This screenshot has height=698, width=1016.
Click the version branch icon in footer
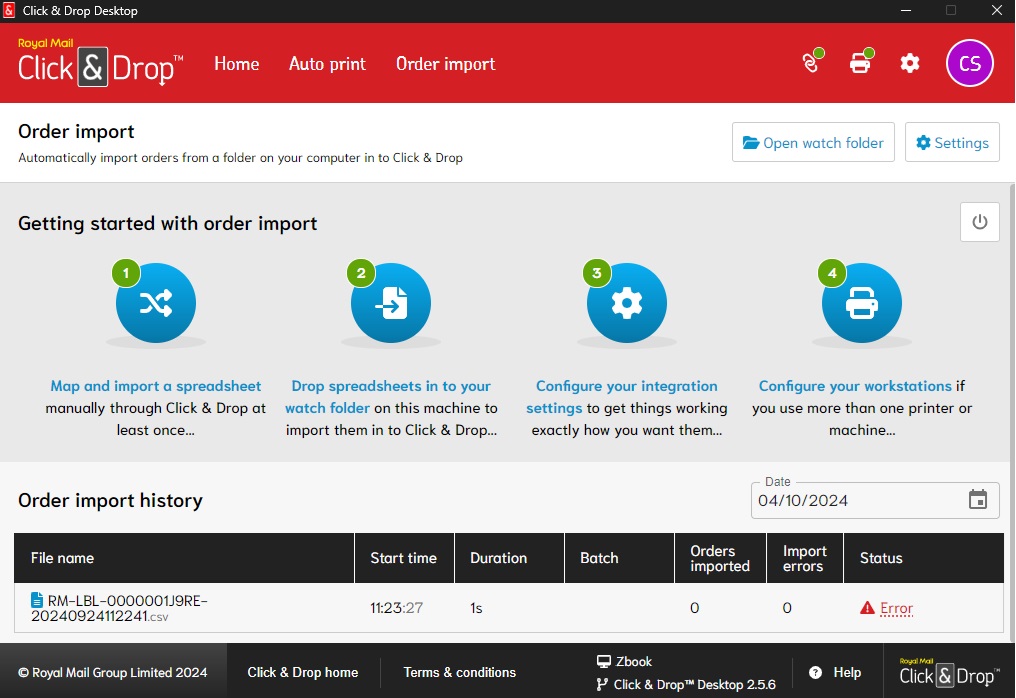pyautogui.click(x=602, y=684)
